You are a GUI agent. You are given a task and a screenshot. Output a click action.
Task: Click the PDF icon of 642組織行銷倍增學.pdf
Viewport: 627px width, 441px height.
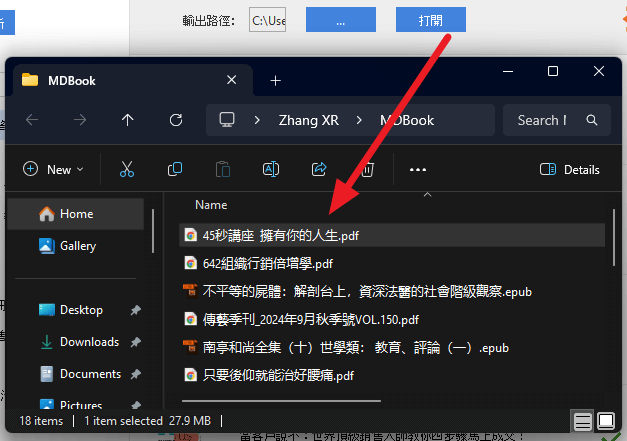tap(190, 263)
